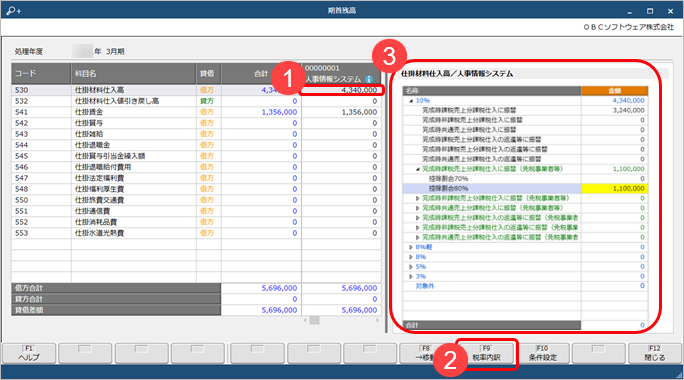Select the 仕掛賃金 account name
The width and height of the screenshot is (684, 380).
coord(89,112)
